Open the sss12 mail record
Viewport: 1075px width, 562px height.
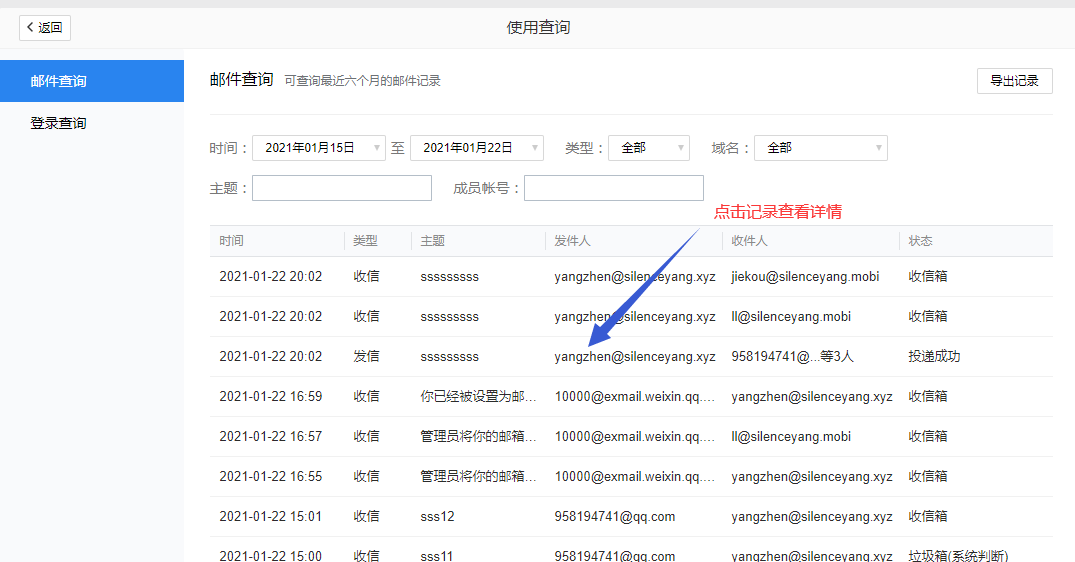pyautogui.click(x=630, y=517)
